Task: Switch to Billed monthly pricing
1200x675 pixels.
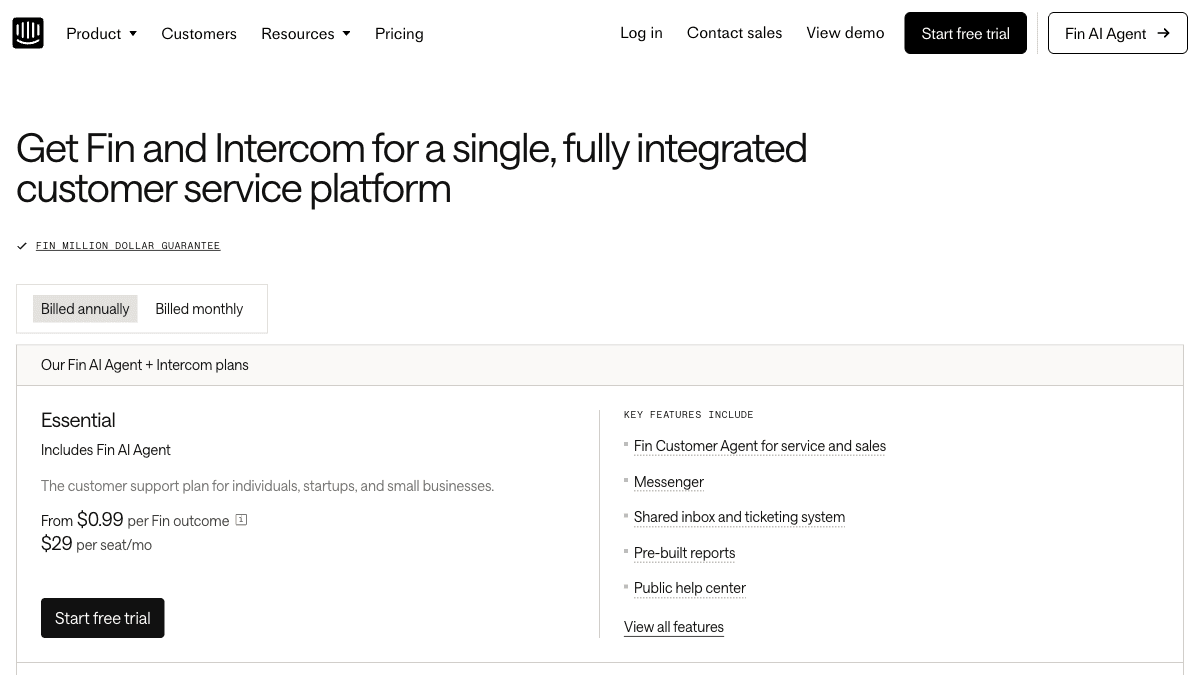Action: tap(198, 308)
